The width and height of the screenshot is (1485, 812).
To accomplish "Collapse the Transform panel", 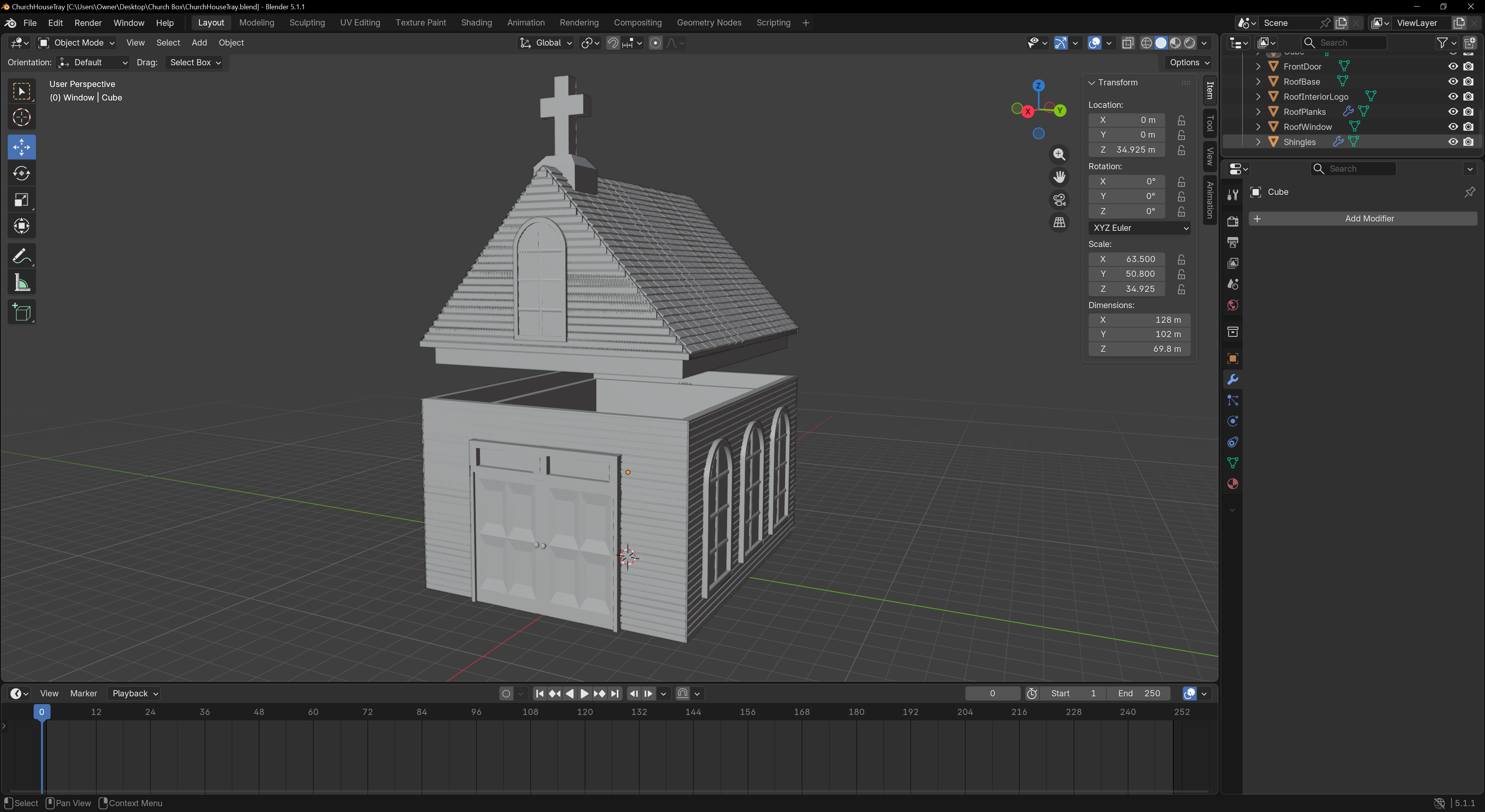I will click(x=1091, y=82).
